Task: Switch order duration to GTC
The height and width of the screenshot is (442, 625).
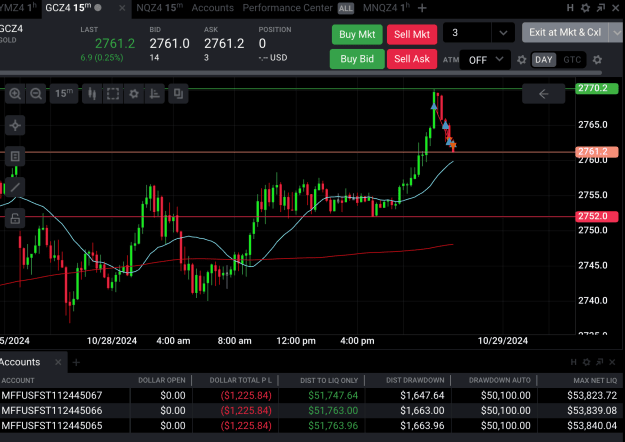Action: point(572,60)
